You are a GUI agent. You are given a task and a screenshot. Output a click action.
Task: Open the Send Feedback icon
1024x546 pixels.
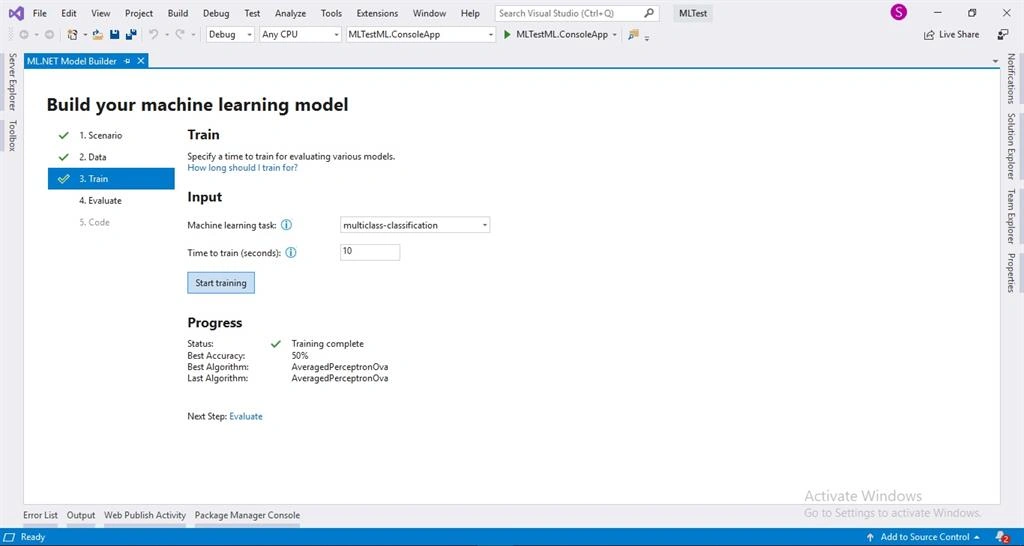pos(1003,35)
